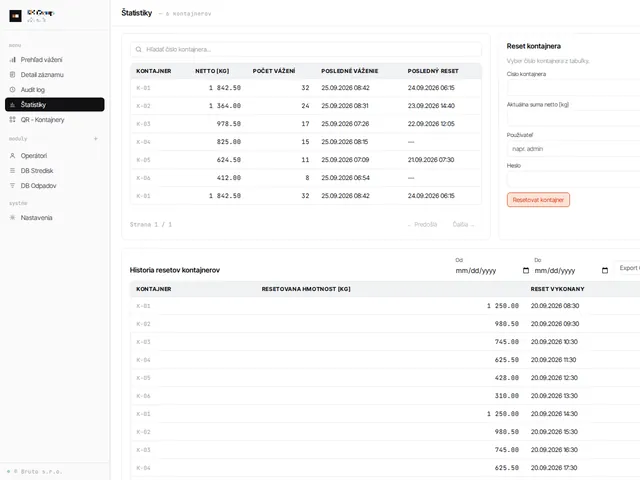Click the Štatistiky sidebar icon
The width and height of the screenshot is (640, 480).
click(12, 104)
